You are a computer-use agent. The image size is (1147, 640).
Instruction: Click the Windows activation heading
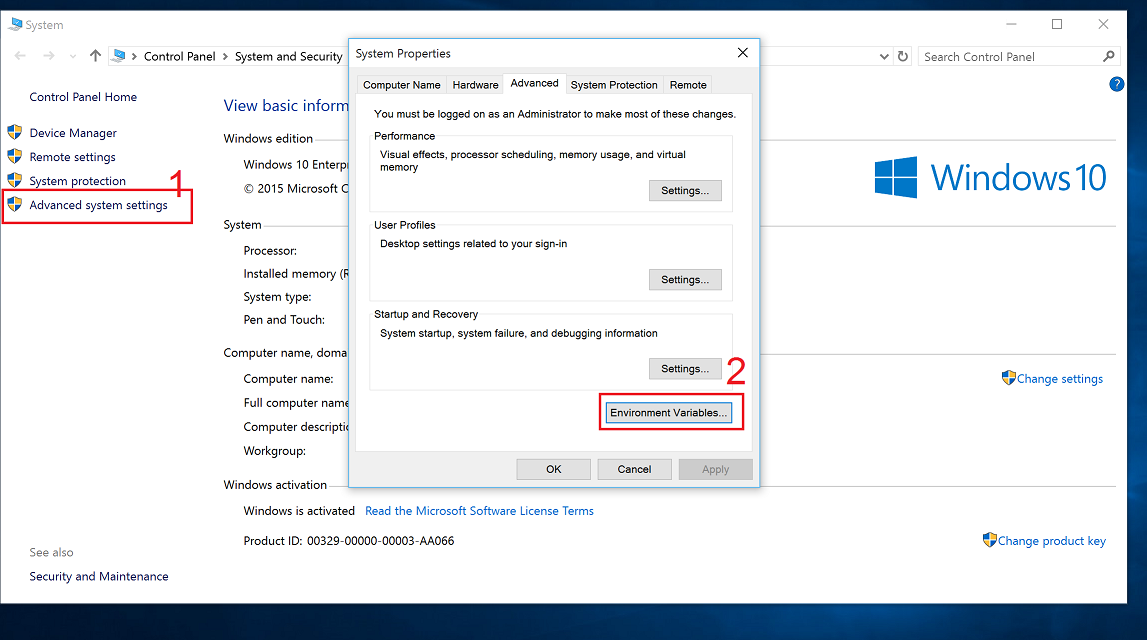(x=275, y=484)
